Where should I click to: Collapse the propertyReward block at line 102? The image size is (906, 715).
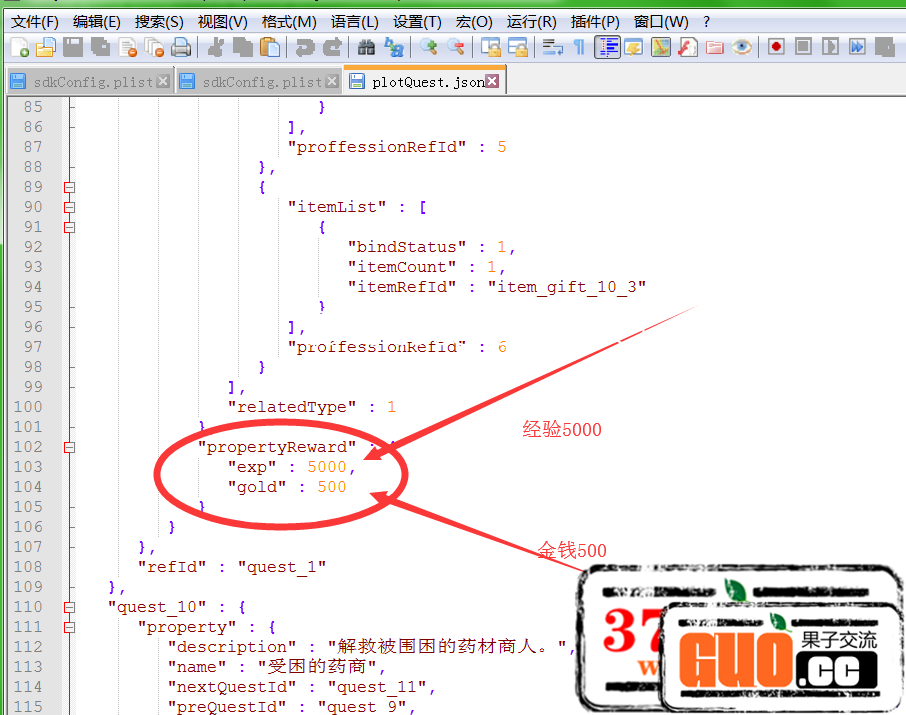tap(69, 447)
